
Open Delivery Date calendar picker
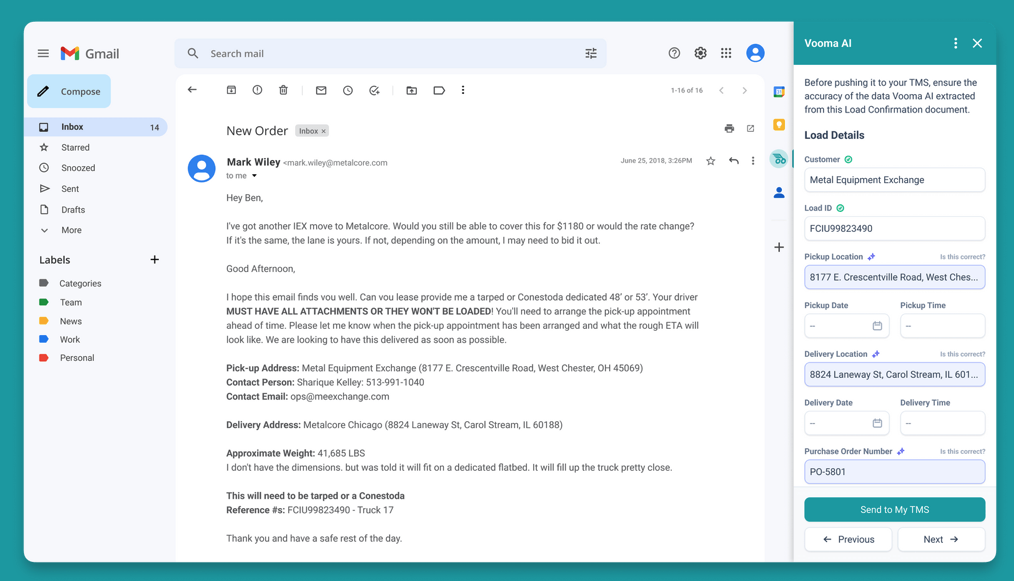tap(877, 423)
